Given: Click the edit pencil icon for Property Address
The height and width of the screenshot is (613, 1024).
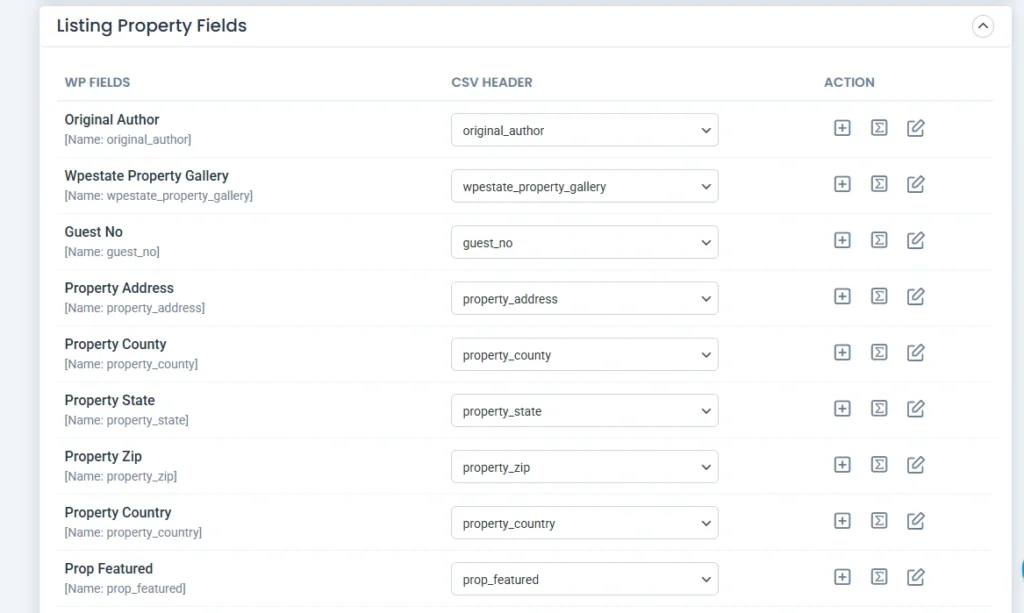Looking at the screenshot, I should click(915, 296).
